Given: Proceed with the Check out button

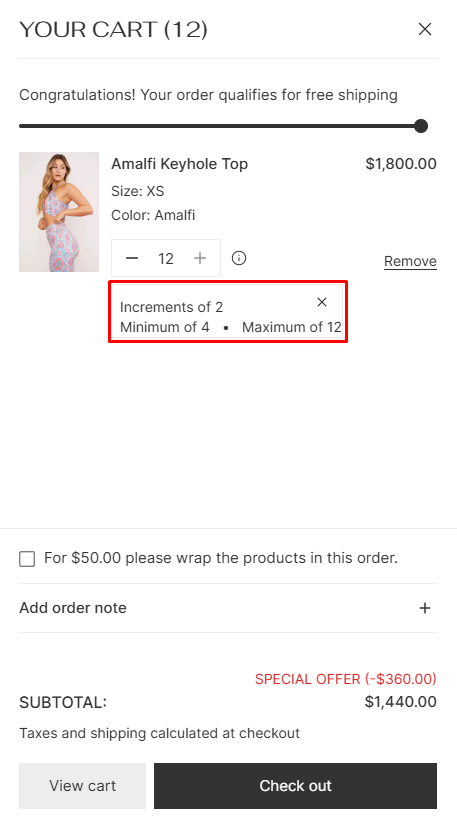Looking at the screenshot, I should click(x=295, y=786).
